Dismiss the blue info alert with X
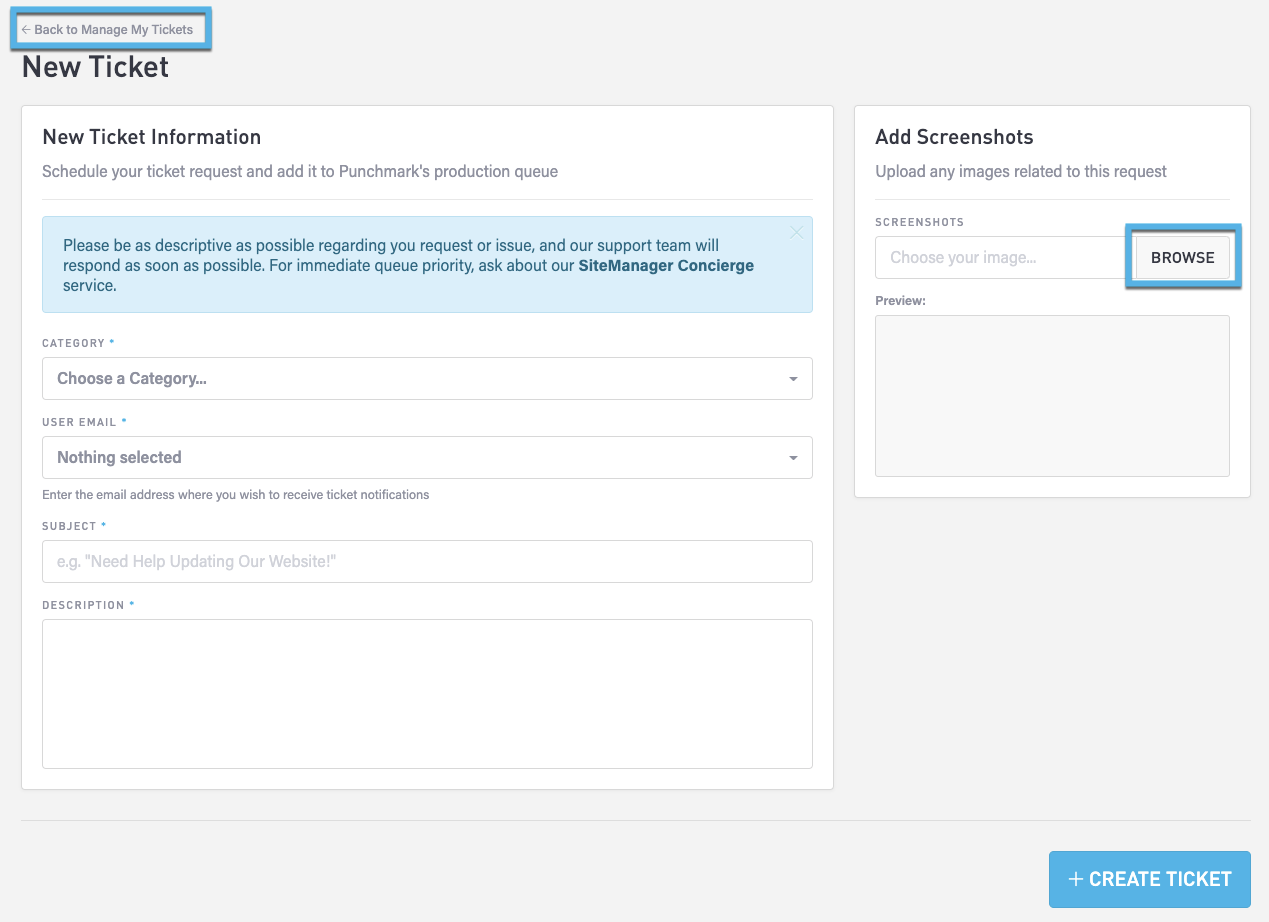This screenshot has height=922, width=1269. click(796, 233)
